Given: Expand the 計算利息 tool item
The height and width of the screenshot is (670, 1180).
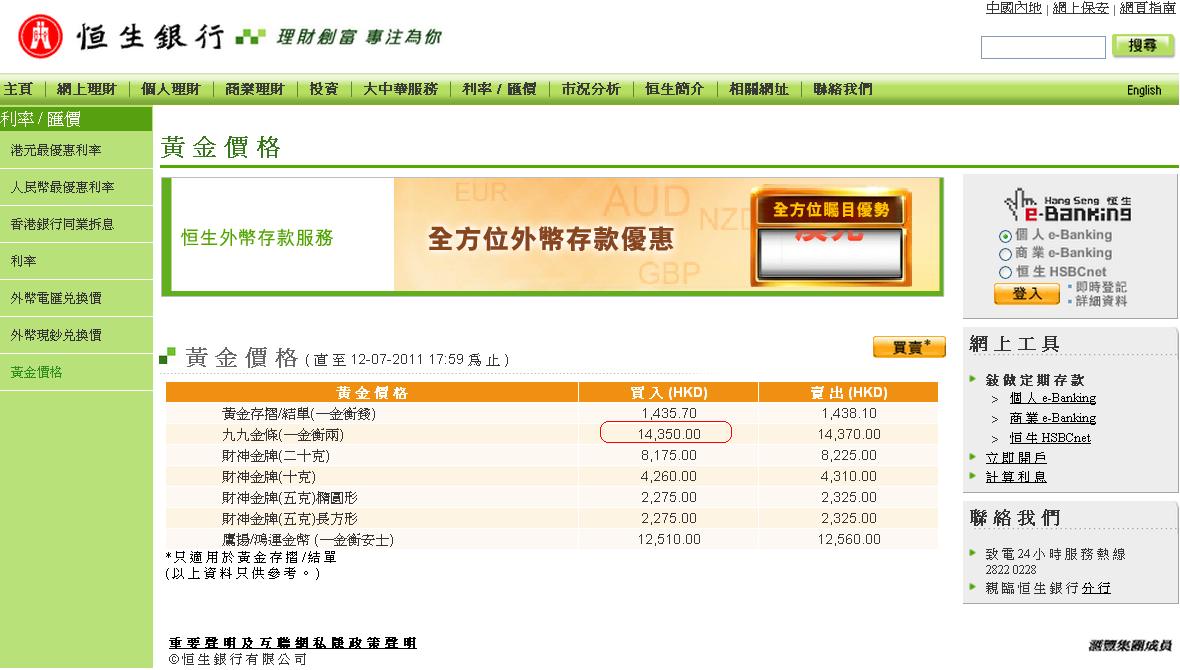Looking at the screenshot, I should (x=1016, y=477).
